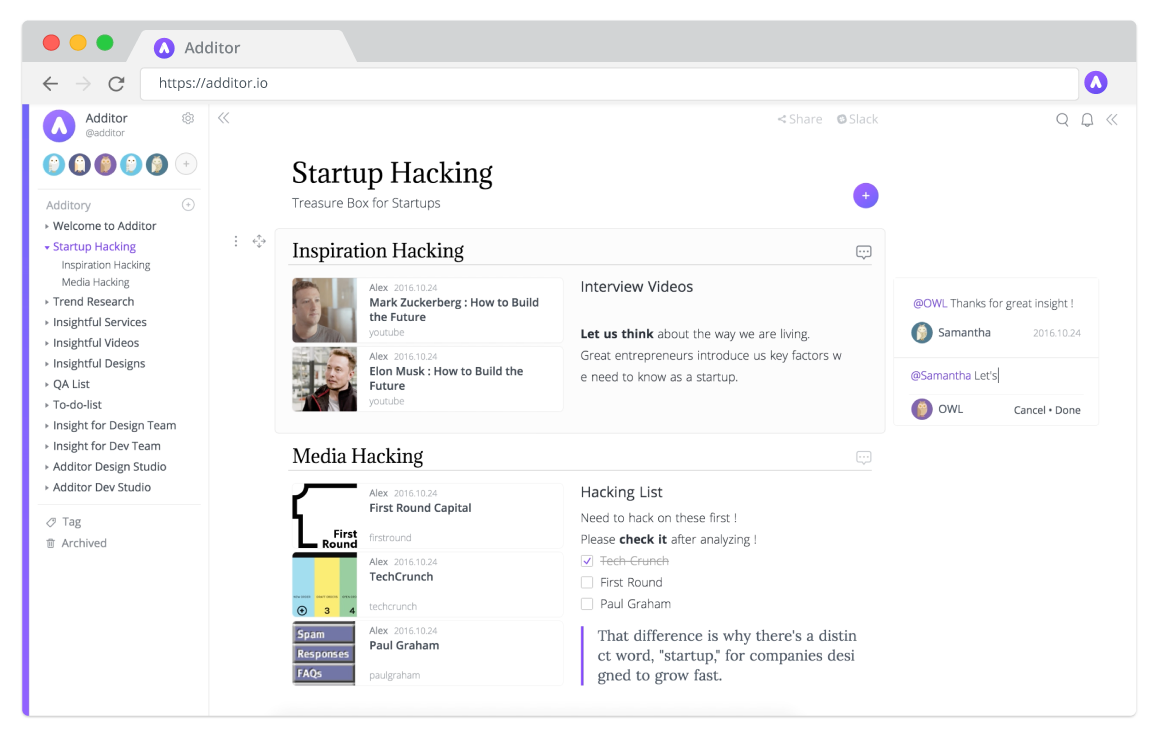1153x739 pixels.
Task: Click the comment icon on Inspiration Hacking
Action: [862, 251]
